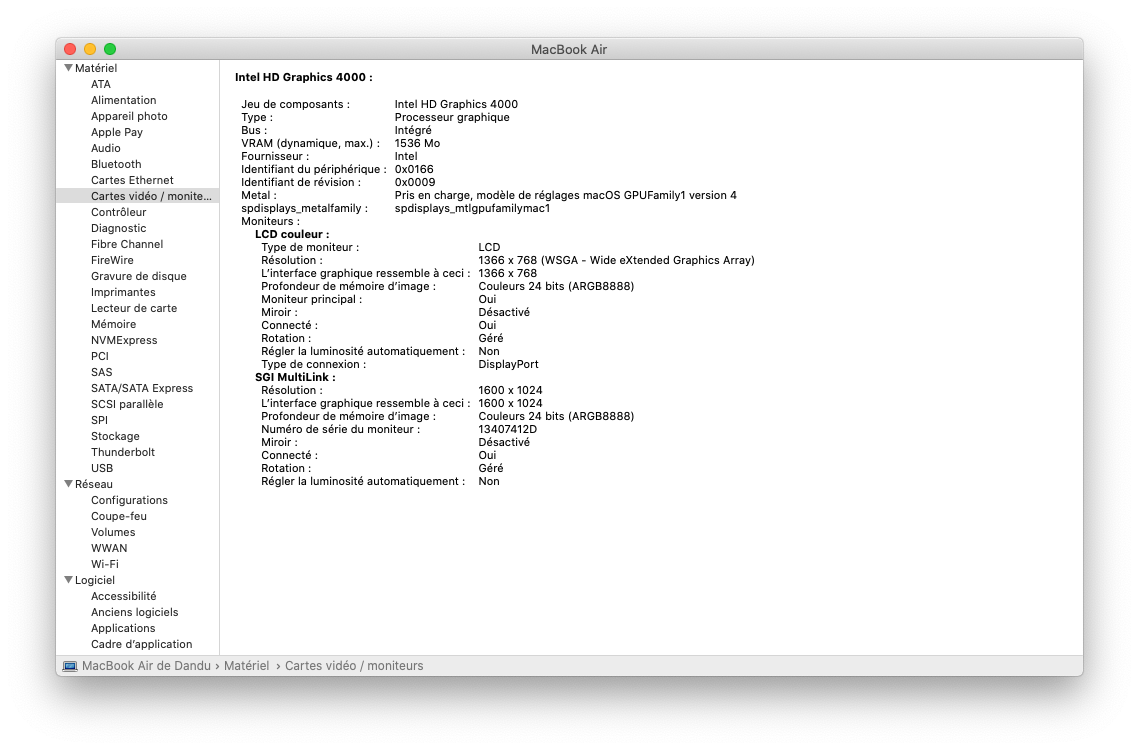The image size is (1139, 750).
Task: Click Réseau section header
Action: pyautogui.click(x=94, y=484)
